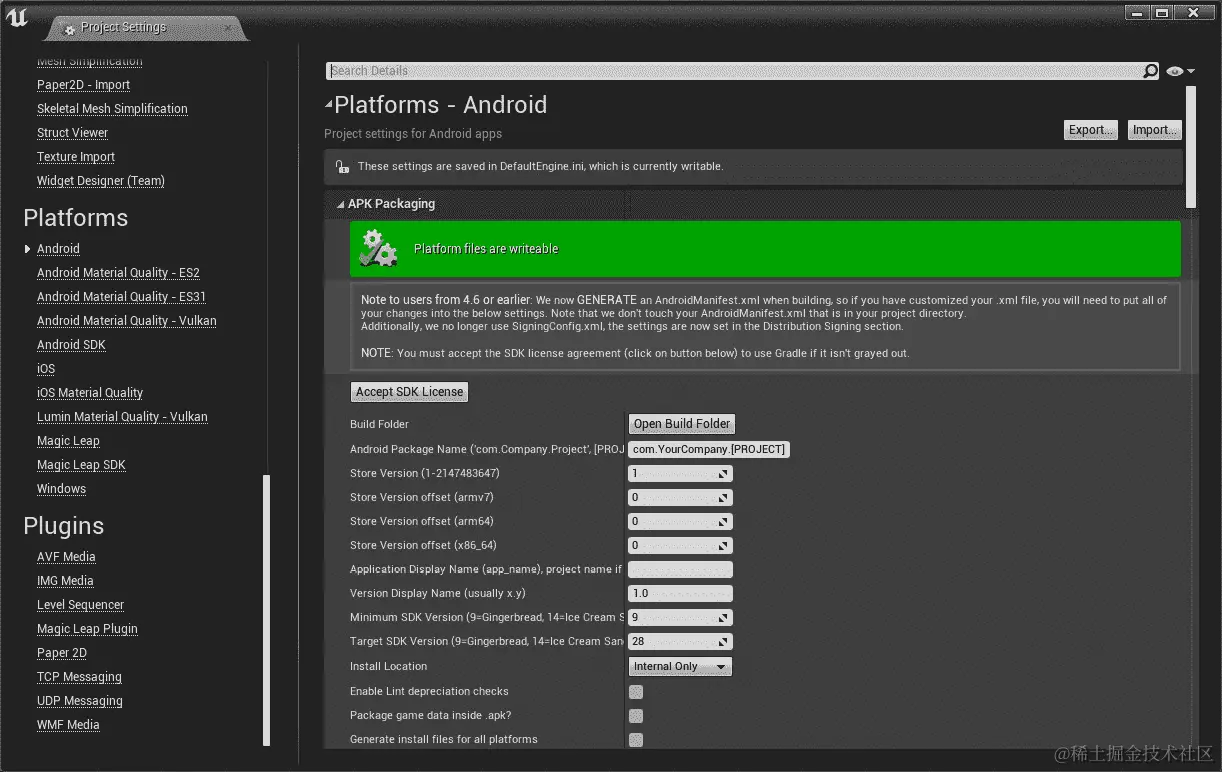Image resolution: width=1222 pixels, height=772 pixels.
Task: Open Android Material Quality - Vulkan
Action: (127, 321)
